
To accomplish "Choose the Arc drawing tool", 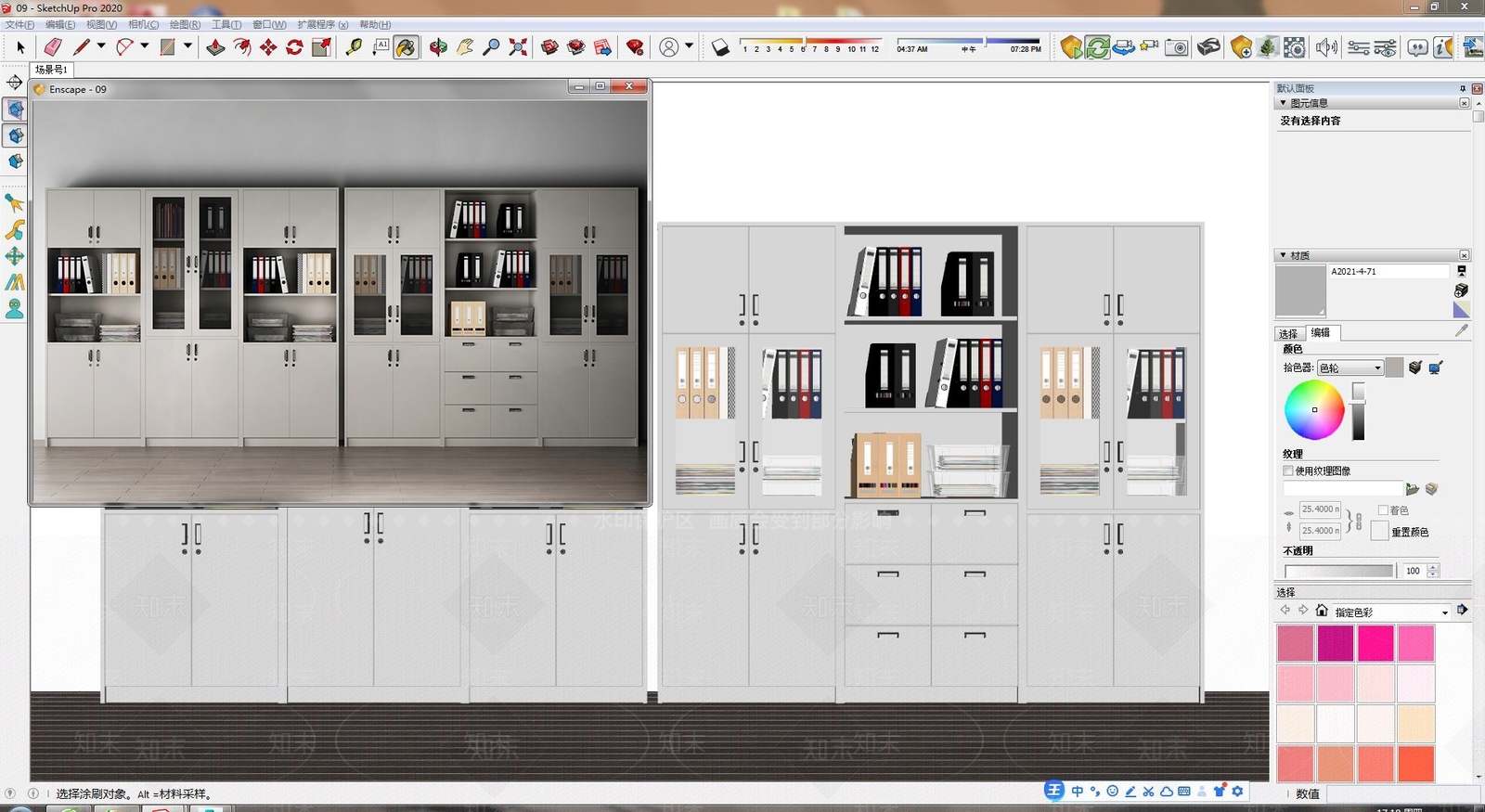I will [x=124, y=47].
